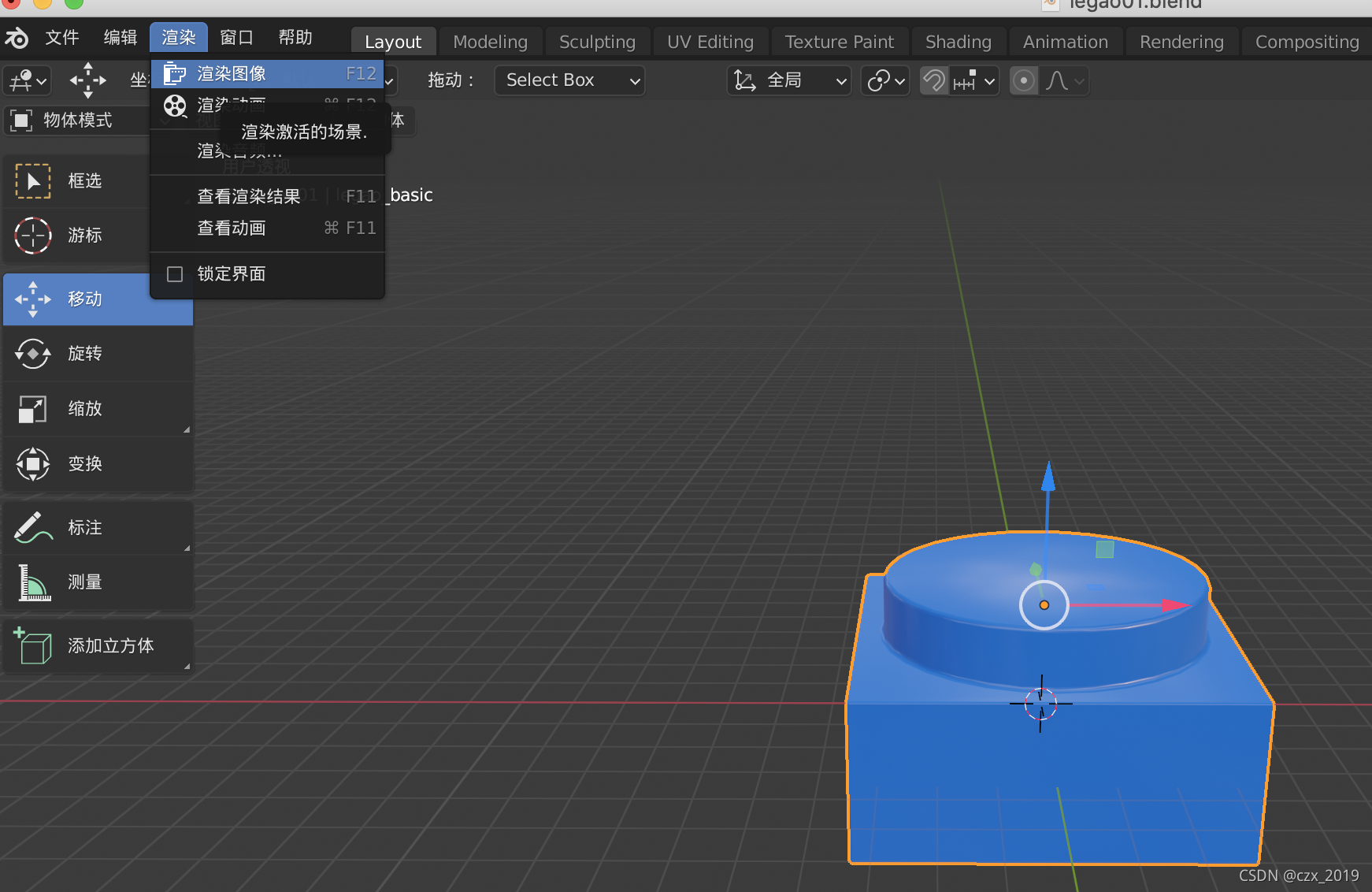Select the 测量 measure tool
This screenshot has height=892, width=1372.
coord(98,582)
